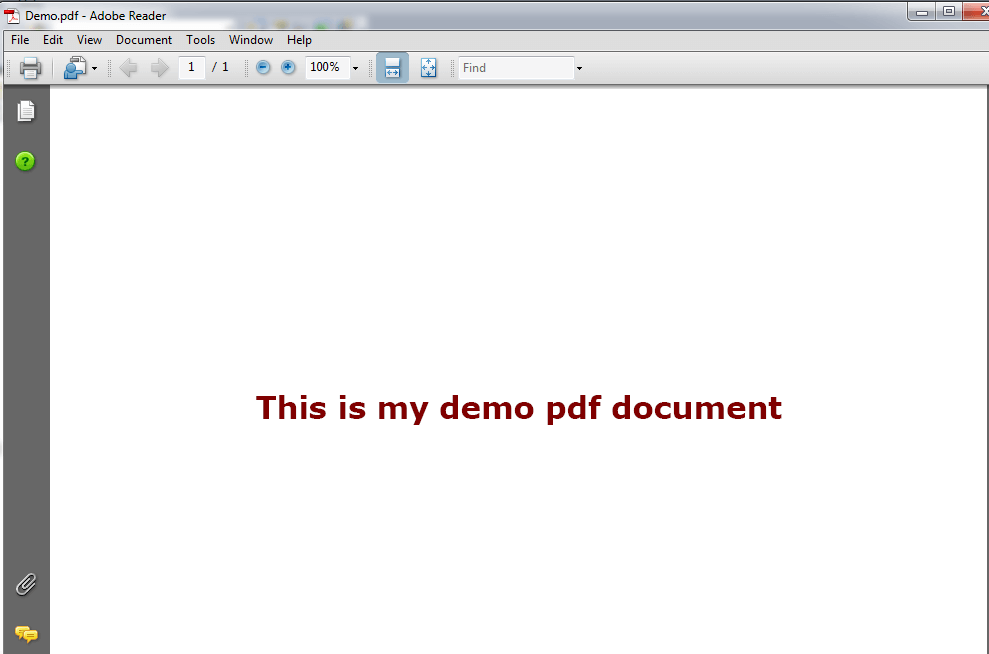Go to the previous page arrow
Viewport: 989px width, 654px height.
point(128,68)
